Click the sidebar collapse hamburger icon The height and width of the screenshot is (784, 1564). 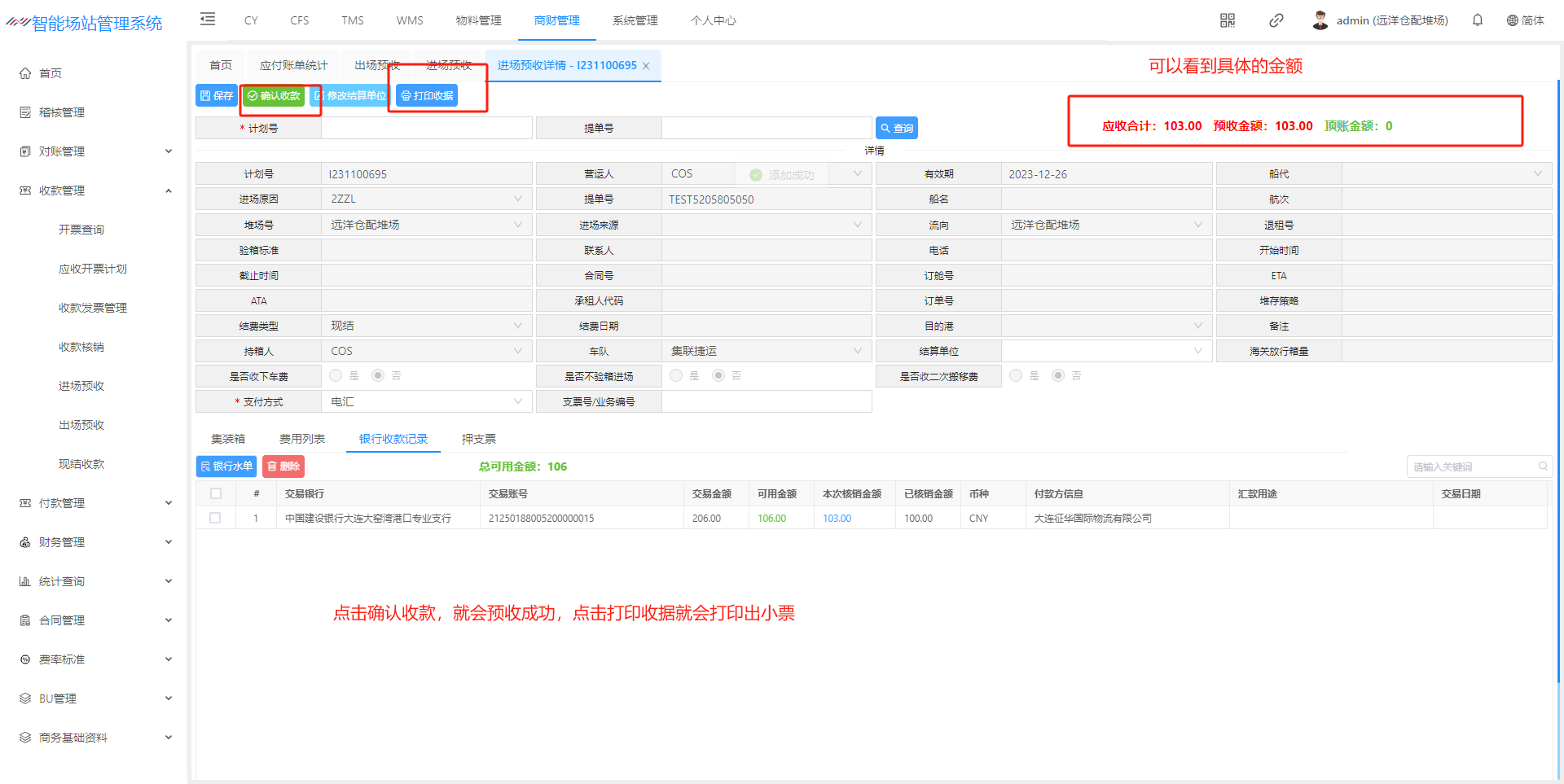[x=208, y=20]
